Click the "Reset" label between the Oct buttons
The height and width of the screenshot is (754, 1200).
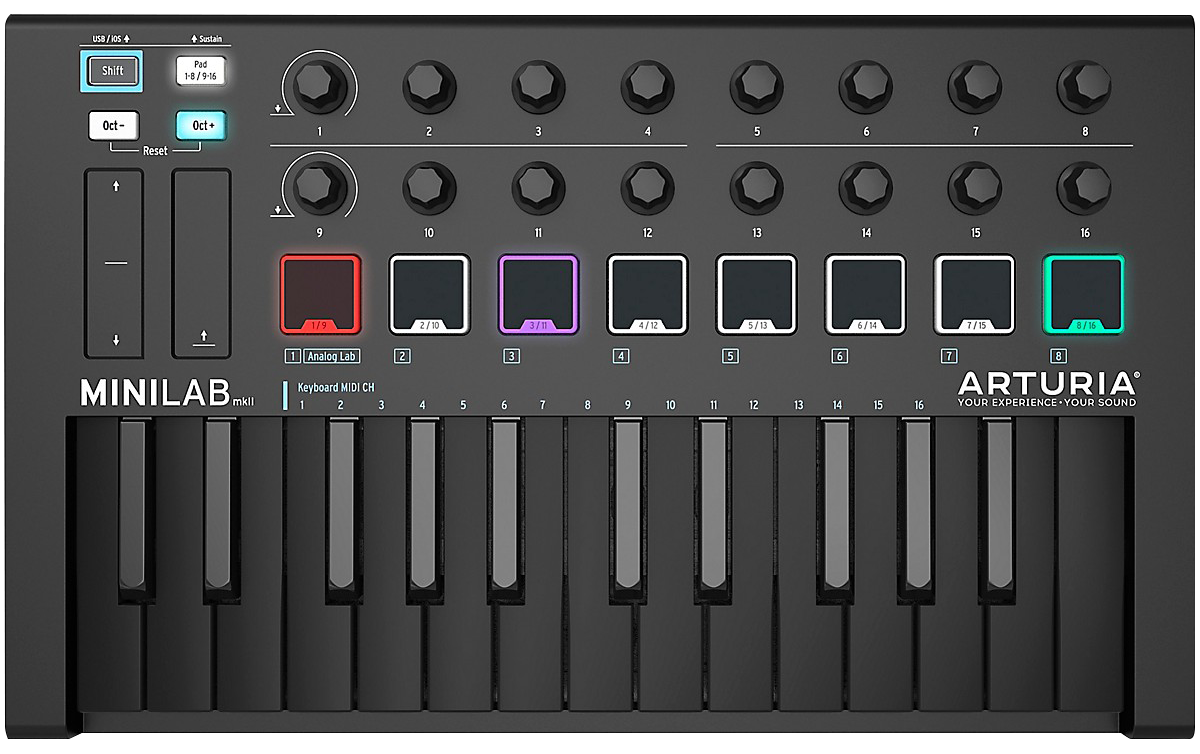point(156,150)
